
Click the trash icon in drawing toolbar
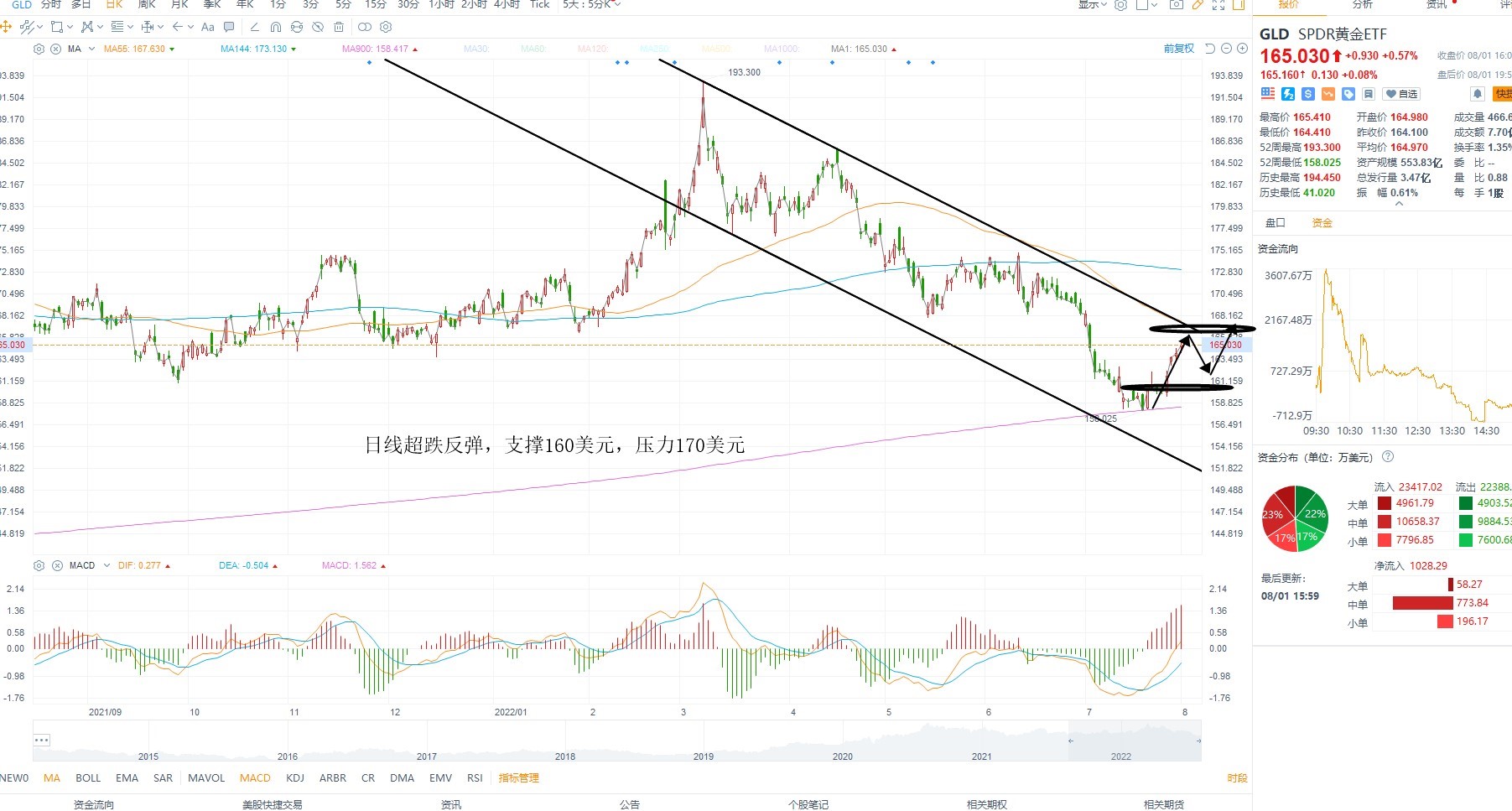tap(339, 27)
